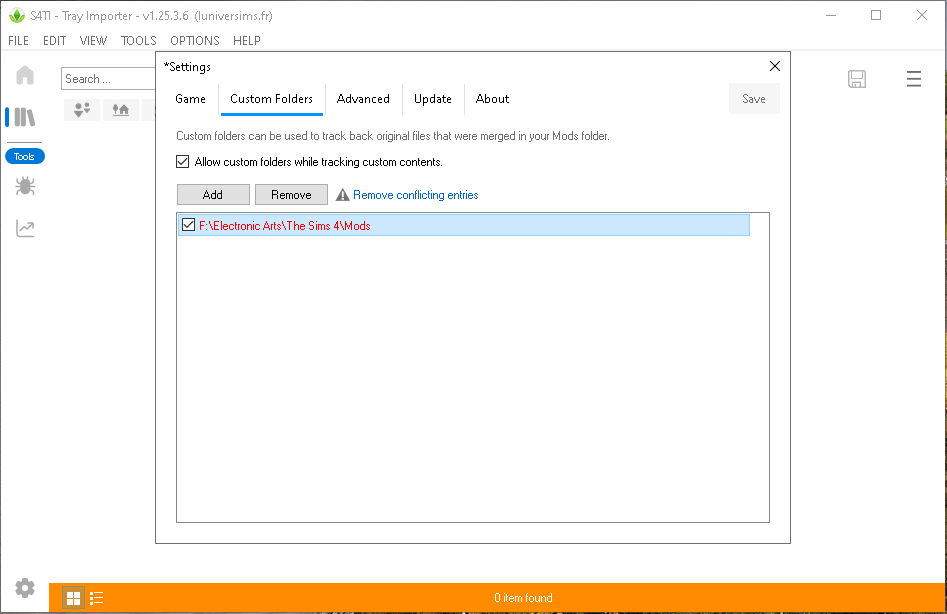The image size is (947, 614).
Task: Open the hamburger menu icon
Action: click(913, 79)
